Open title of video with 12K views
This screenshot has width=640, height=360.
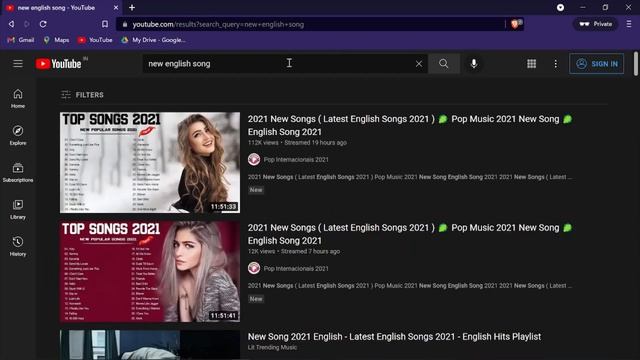click(x=410, y=234)
